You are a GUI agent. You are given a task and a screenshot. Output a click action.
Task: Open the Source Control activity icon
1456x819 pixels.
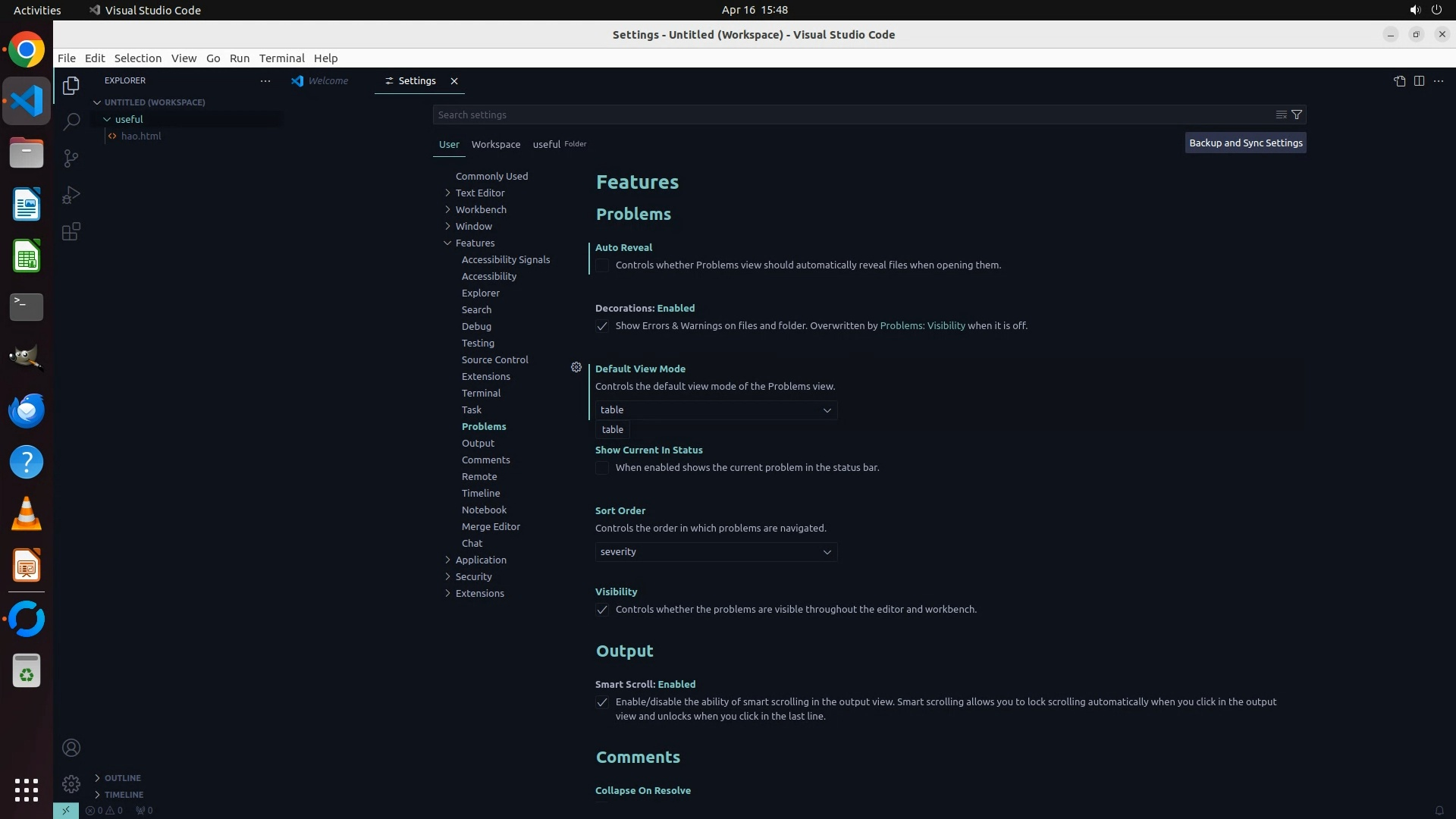(x=71, y=158)
